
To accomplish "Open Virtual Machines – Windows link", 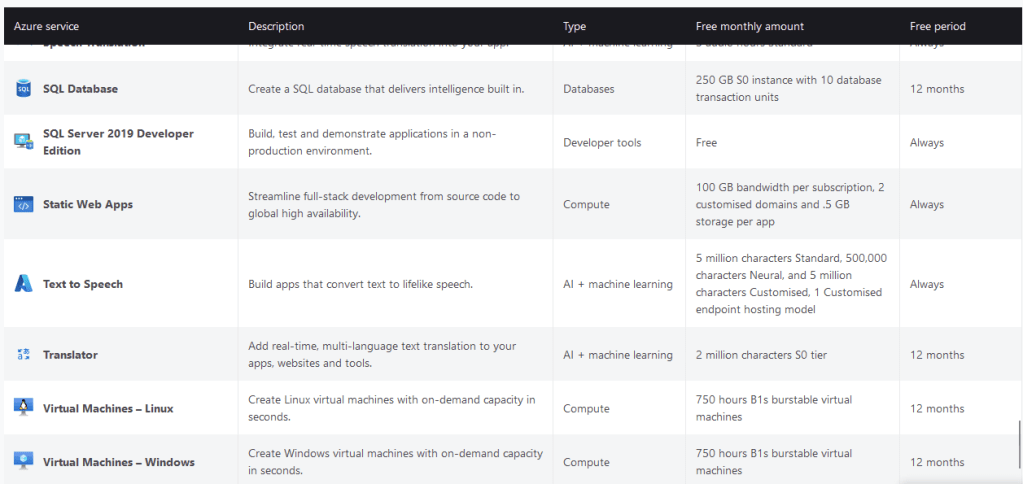I will click(118, 462).
